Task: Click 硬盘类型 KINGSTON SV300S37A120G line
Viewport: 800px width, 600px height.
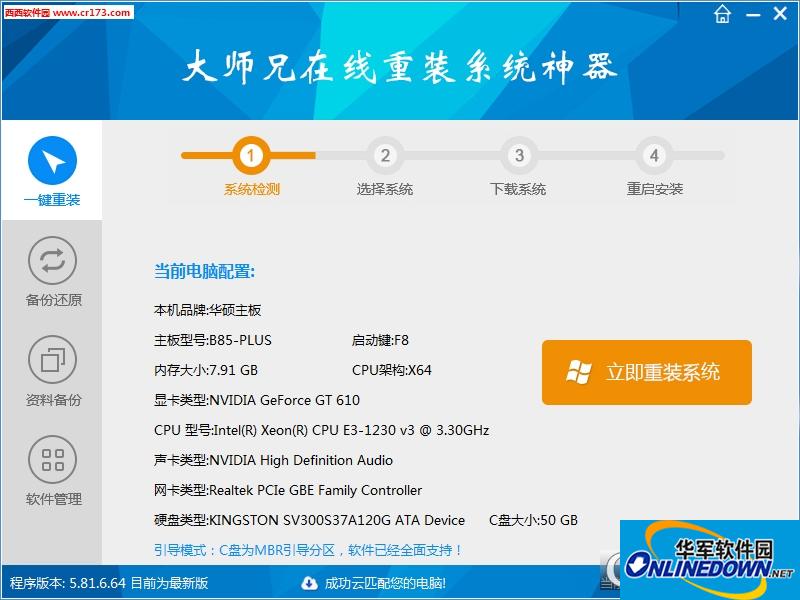Action: tap(309, 520)
